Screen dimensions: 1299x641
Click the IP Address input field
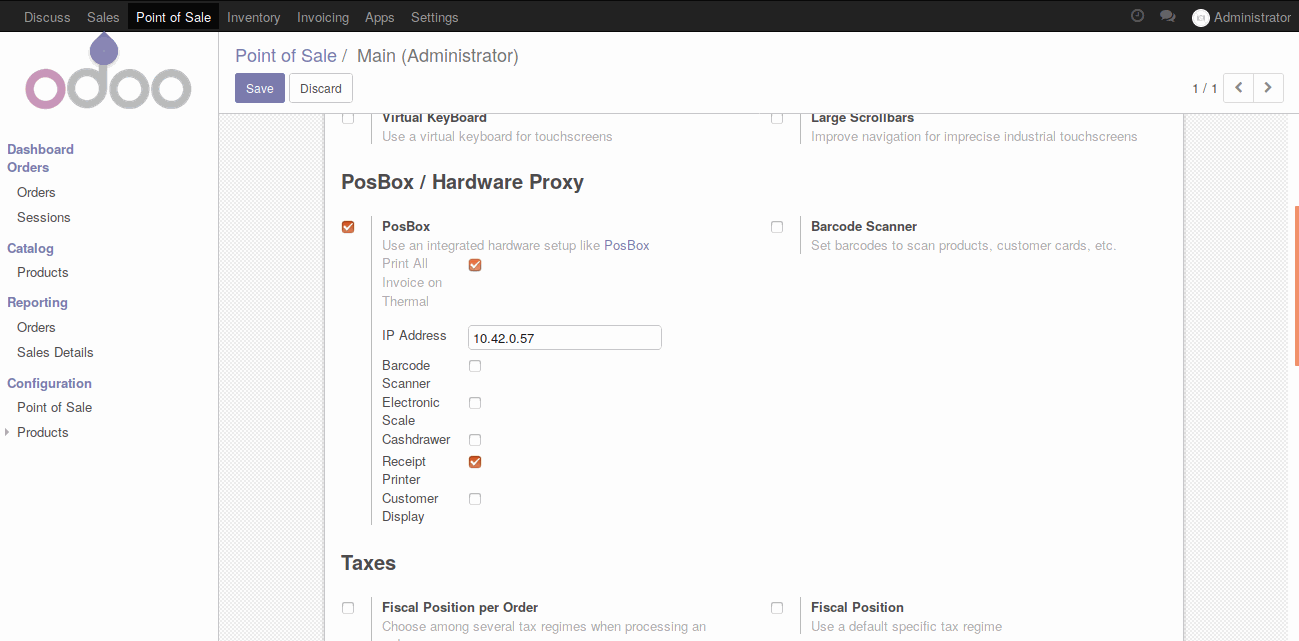coord(564,338)
